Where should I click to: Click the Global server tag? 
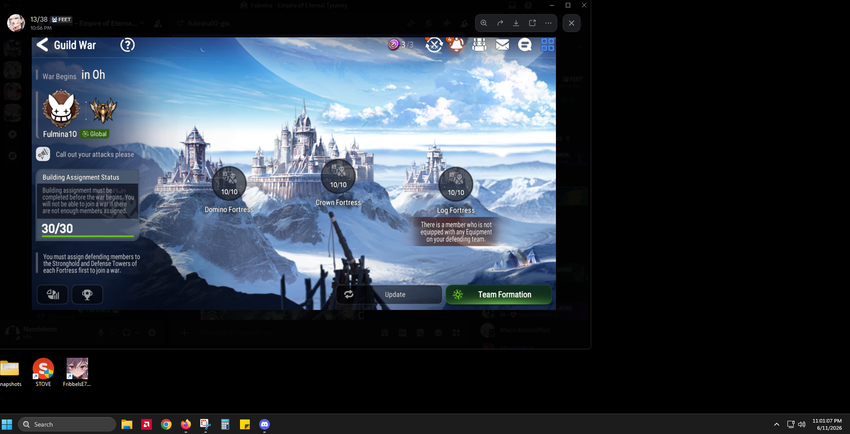(x=95, y=134)
